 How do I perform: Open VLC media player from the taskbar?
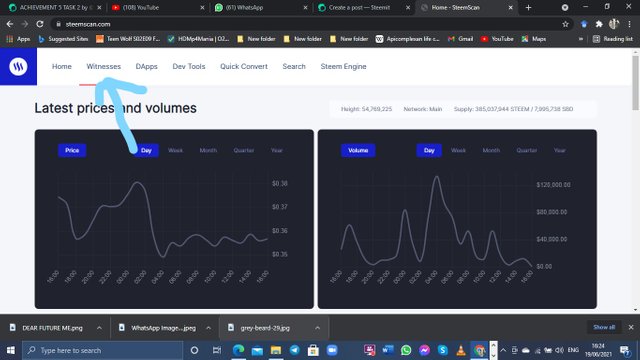(x=461, y=350)
